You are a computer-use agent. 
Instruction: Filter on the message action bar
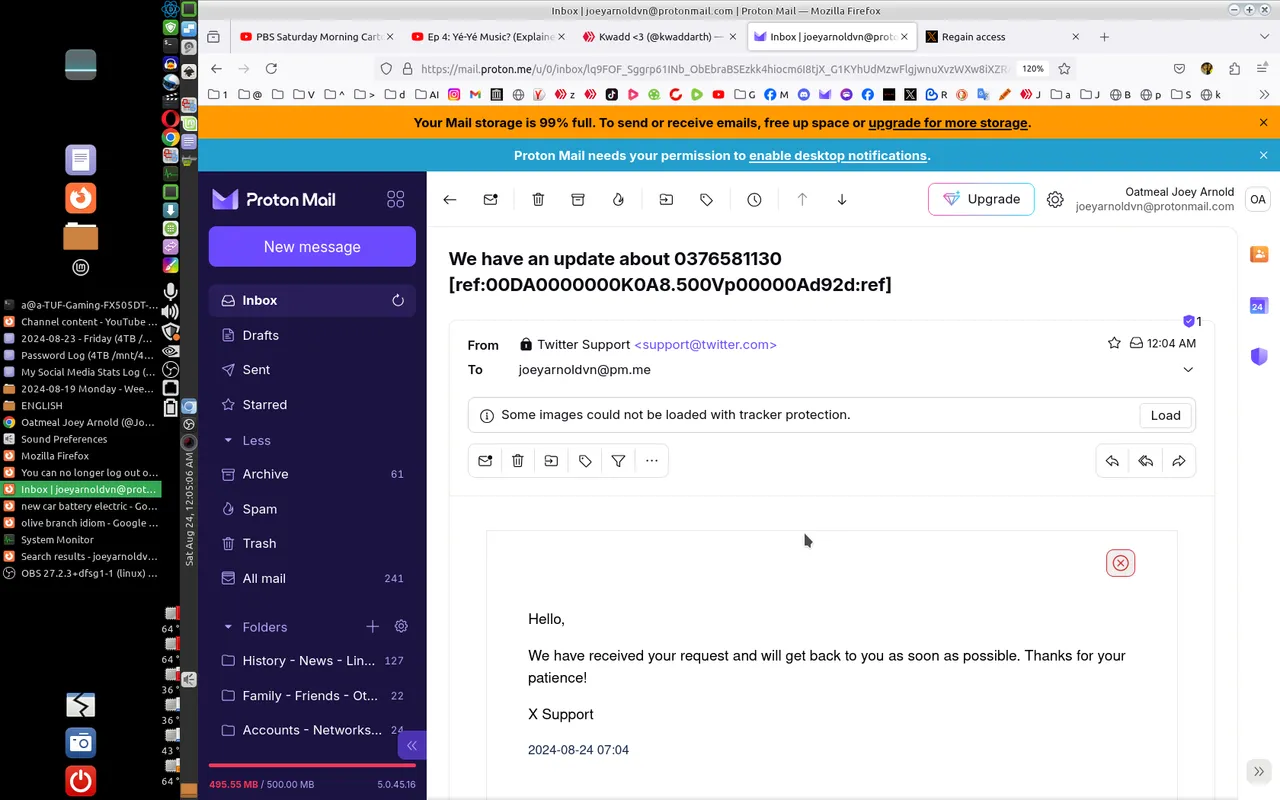(x=618, y=461)
